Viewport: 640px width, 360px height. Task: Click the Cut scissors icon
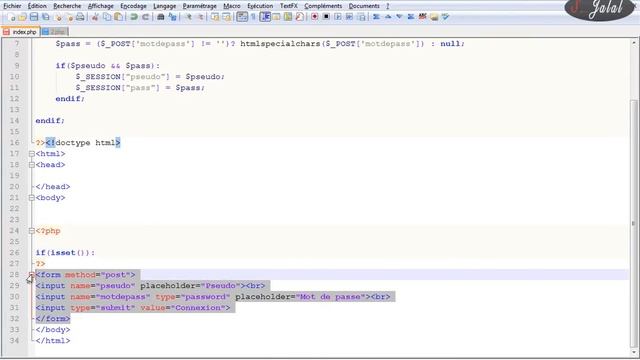95,17
